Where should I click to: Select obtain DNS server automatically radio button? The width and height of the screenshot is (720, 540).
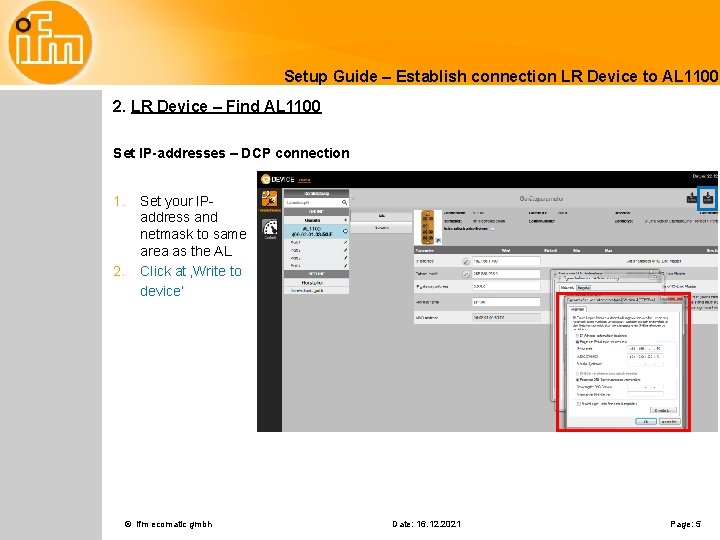point(578,374)
